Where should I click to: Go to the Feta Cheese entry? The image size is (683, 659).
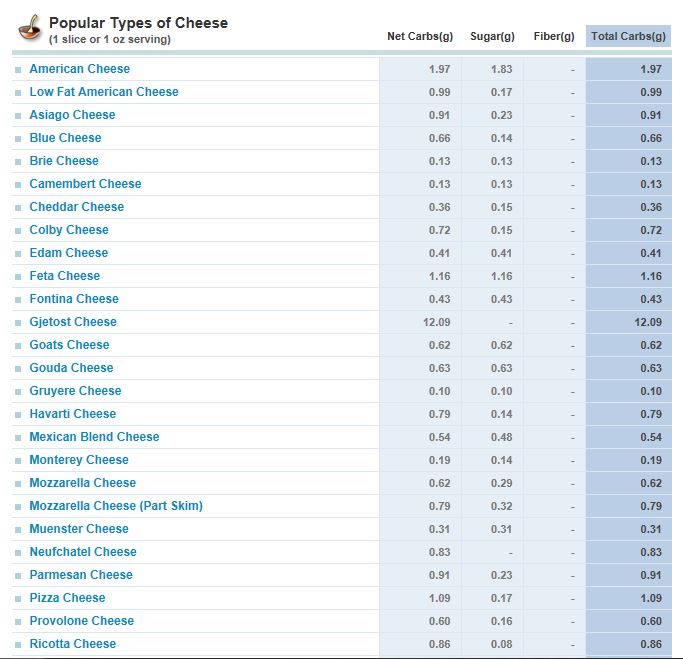65,276
